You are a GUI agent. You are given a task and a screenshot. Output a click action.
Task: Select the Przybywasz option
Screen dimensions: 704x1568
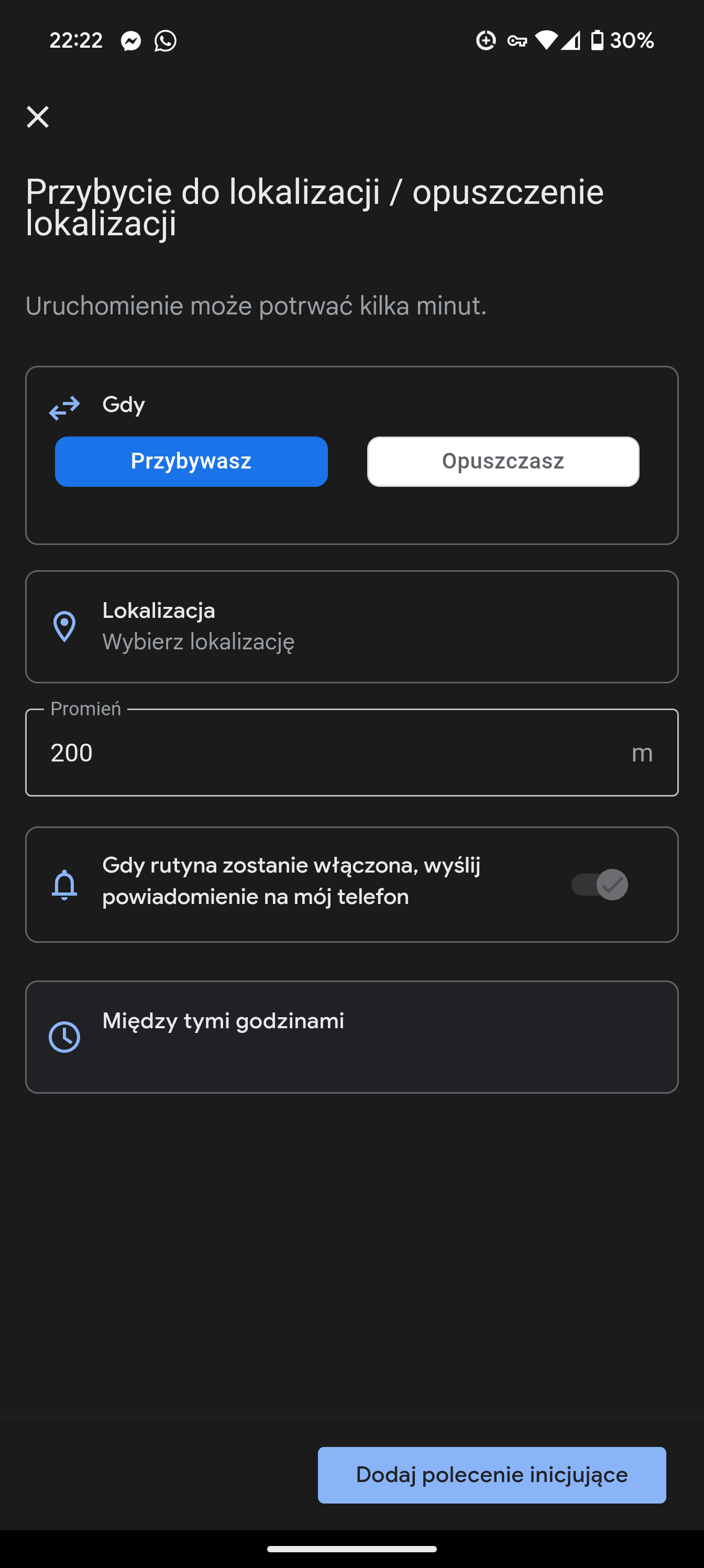[x=191, y=461]
